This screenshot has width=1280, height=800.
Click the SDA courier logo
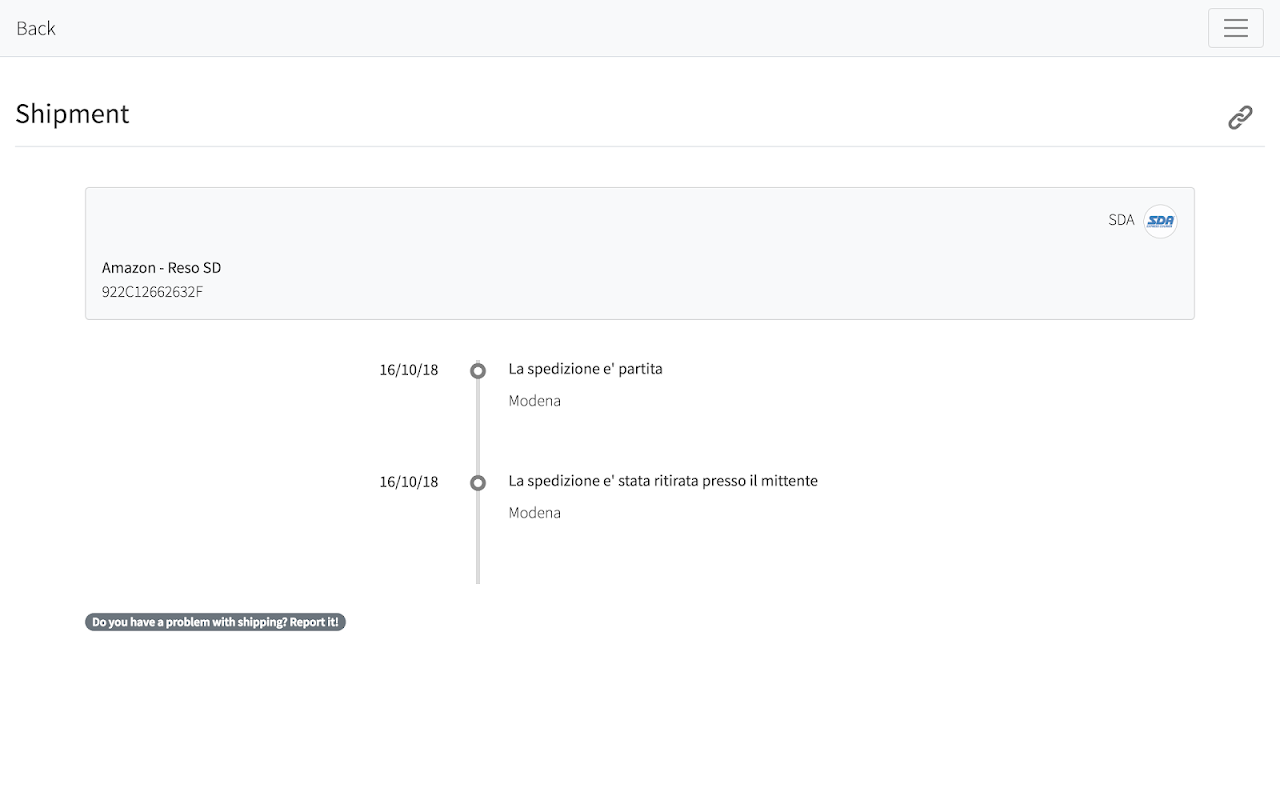1160,221
